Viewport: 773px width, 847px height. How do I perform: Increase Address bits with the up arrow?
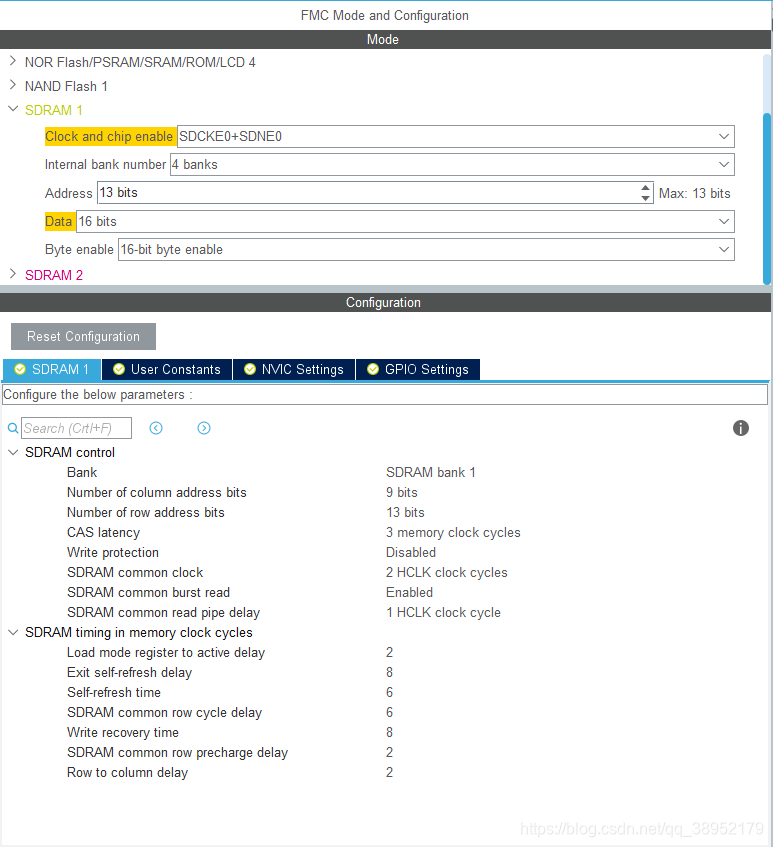click(645, 187)
